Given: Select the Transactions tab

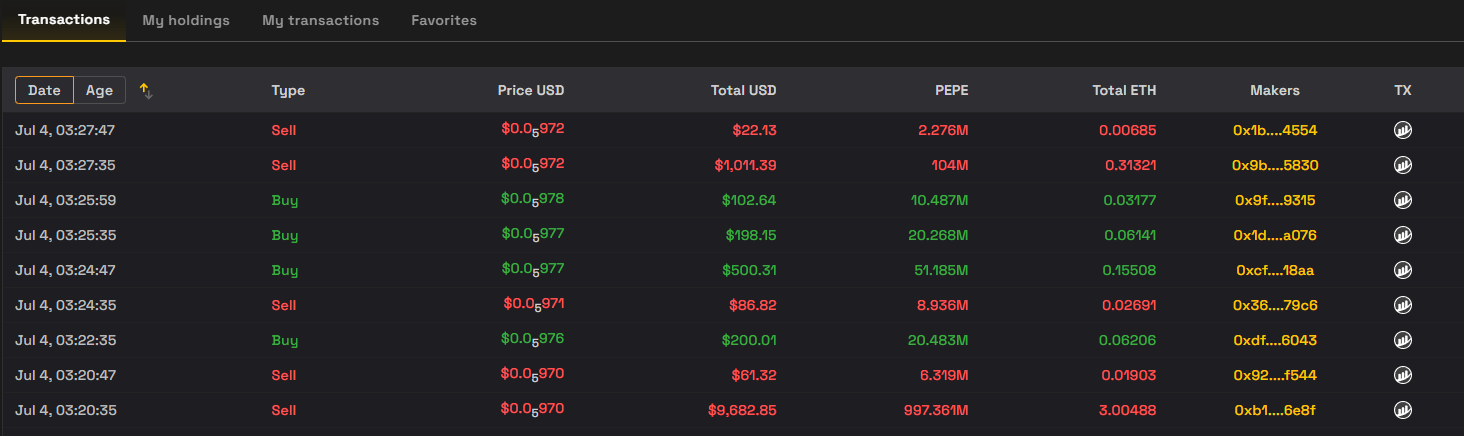Looking at the screenshot, I should point(64,20).
